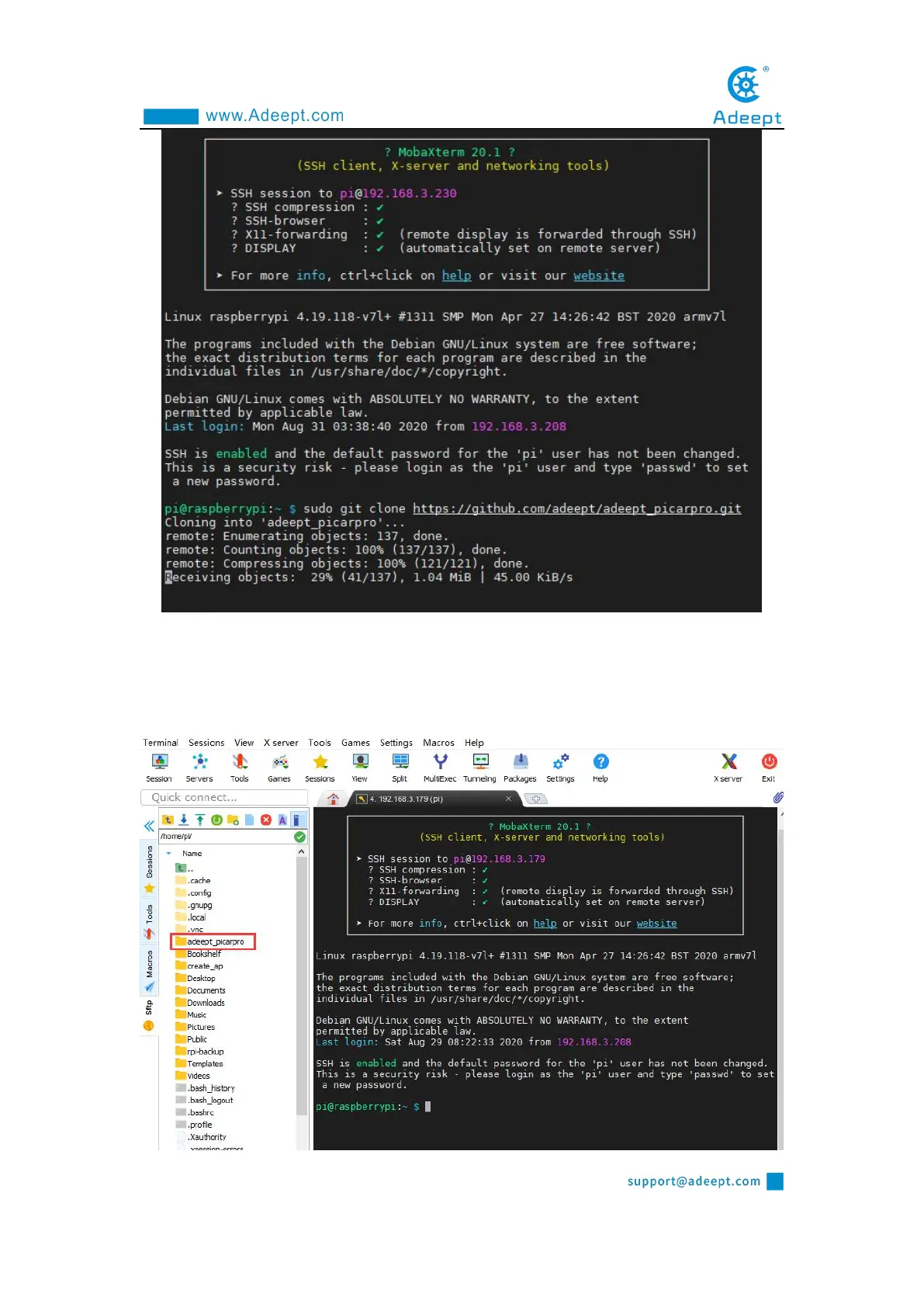
Task: Enable MultiExec from the toolbar
Action: [x=440, y=768]
